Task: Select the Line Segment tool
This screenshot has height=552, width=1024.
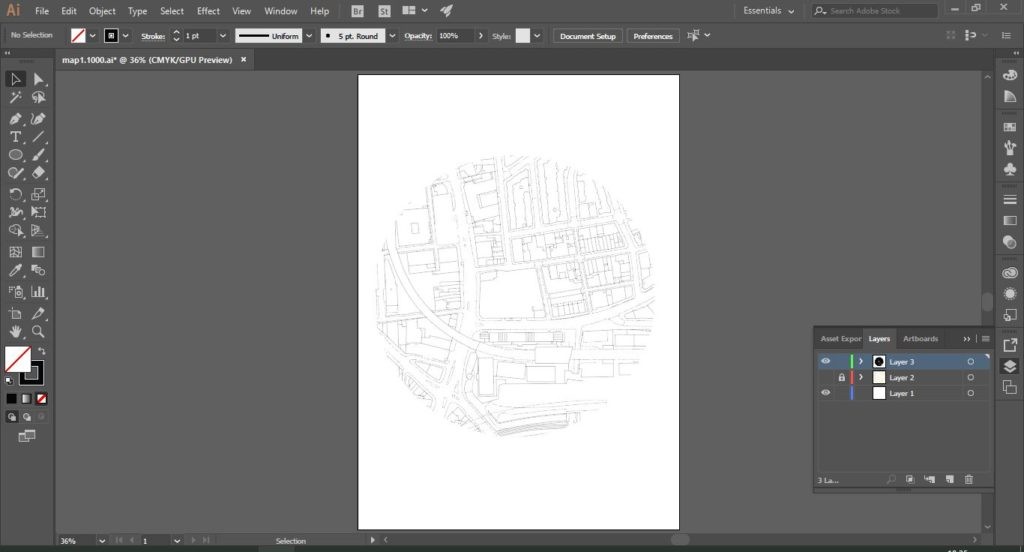Action: [39, 137]
